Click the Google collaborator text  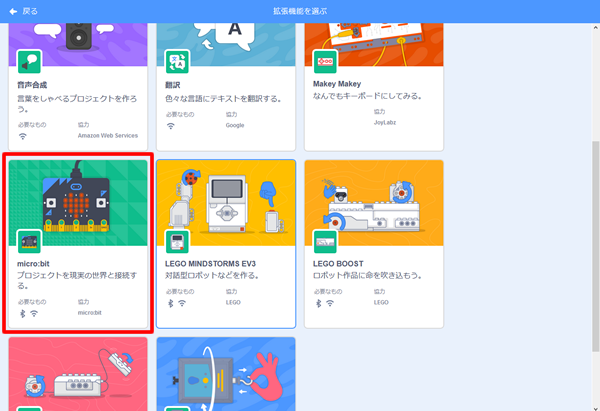click(x=235, y=125)
